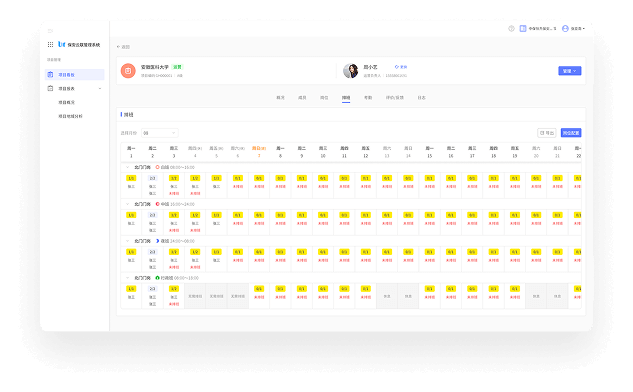Expand the 项目报表 sidebar chevron
The width and height of the screenshot is (633, 392).
100,88
